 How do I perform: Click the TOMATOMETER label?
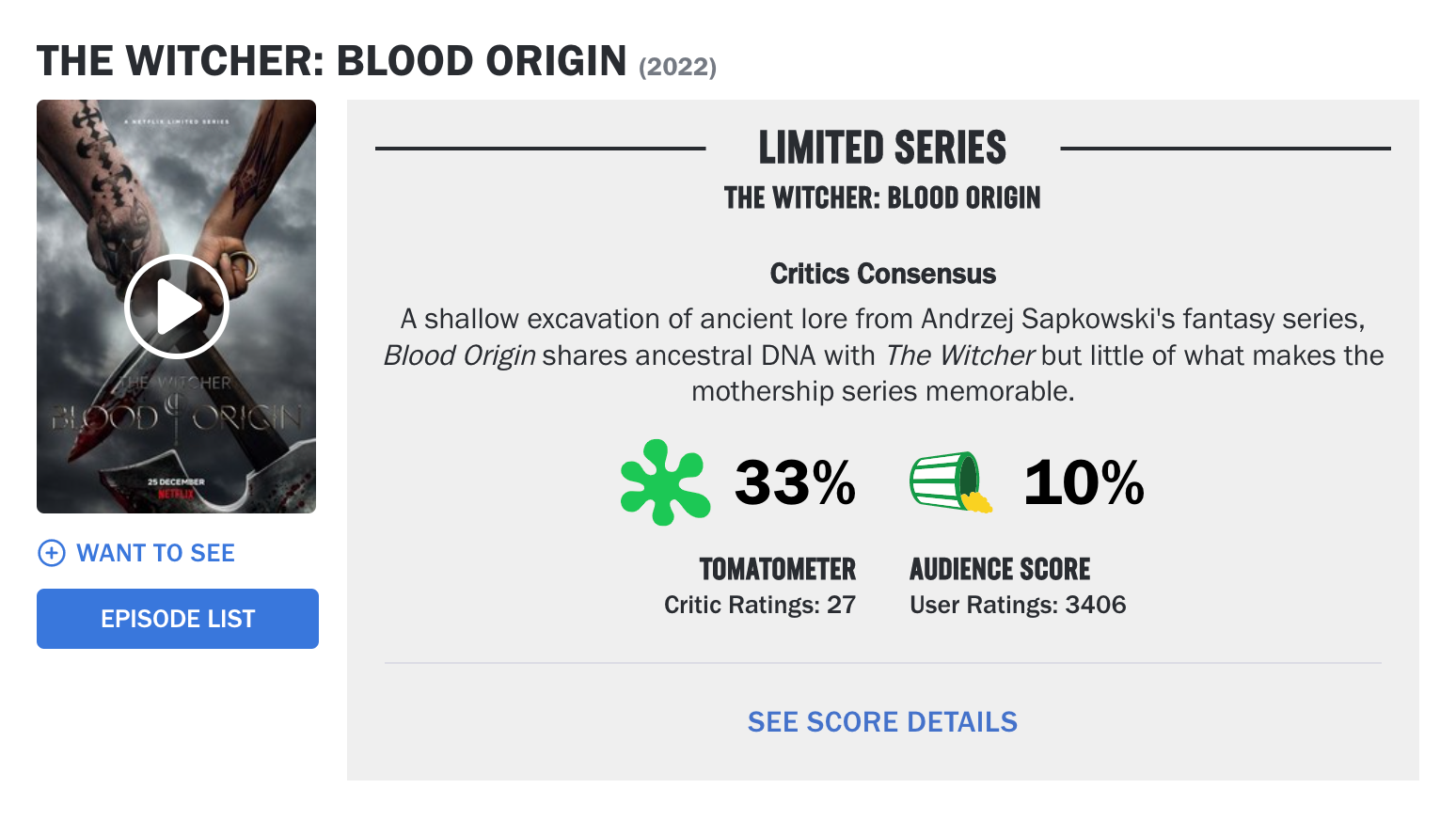tap(777, 569)
